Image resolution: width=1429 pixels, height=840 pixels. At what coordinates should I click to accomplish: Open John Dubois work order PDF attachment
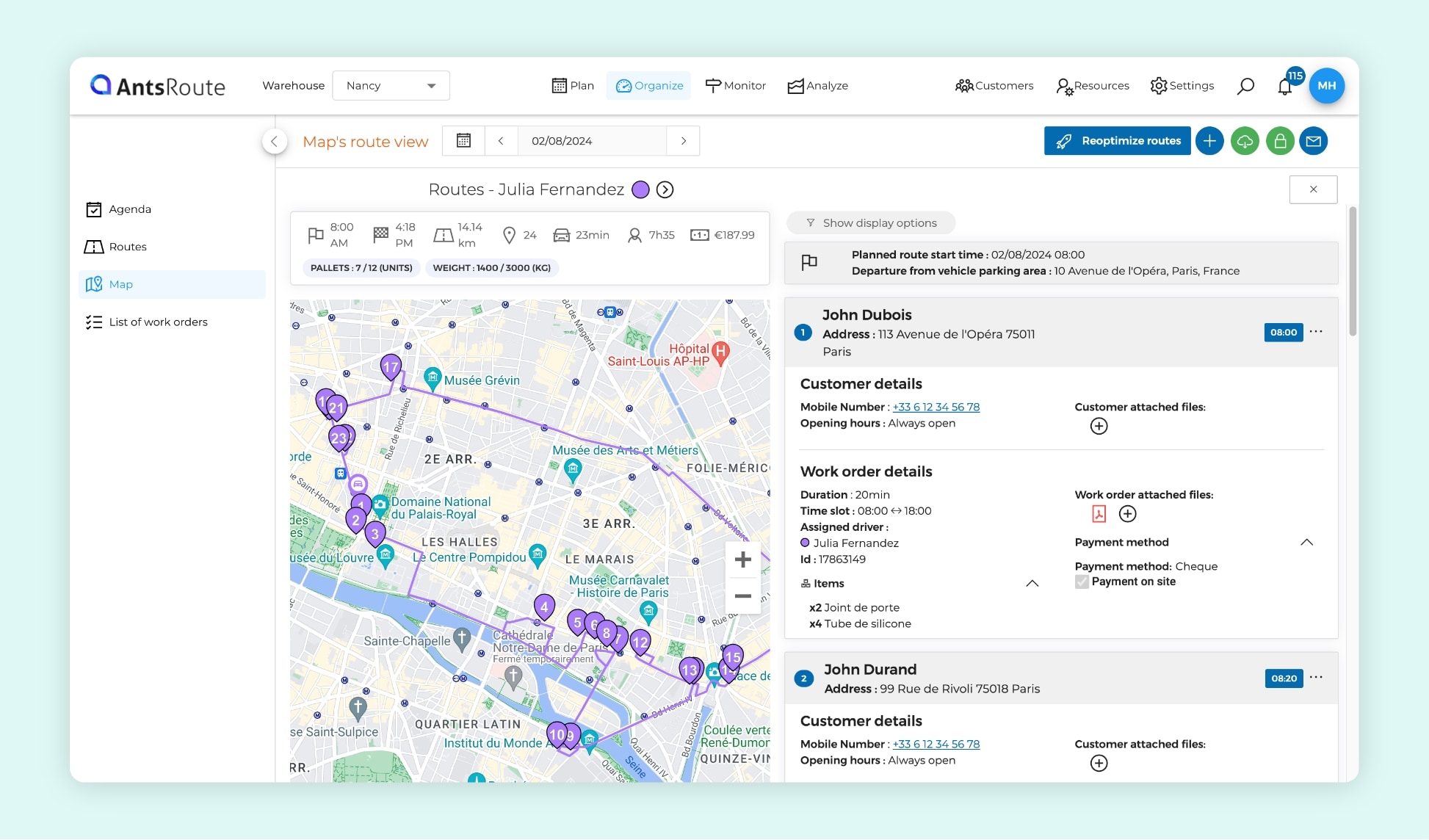coord(1099,514)
